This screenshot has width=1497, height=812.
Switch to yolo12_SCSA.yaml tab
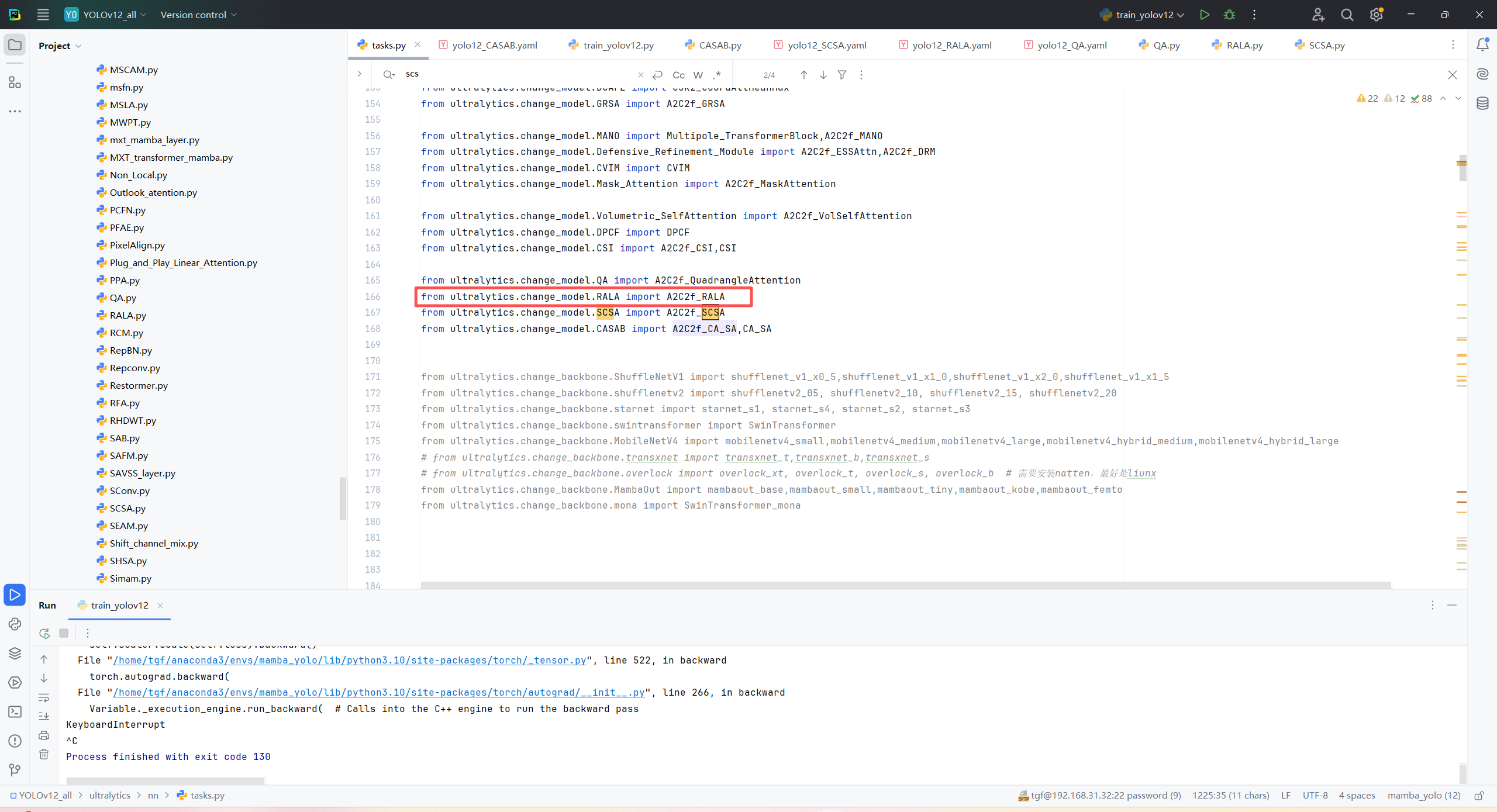(x=826, y=45)
